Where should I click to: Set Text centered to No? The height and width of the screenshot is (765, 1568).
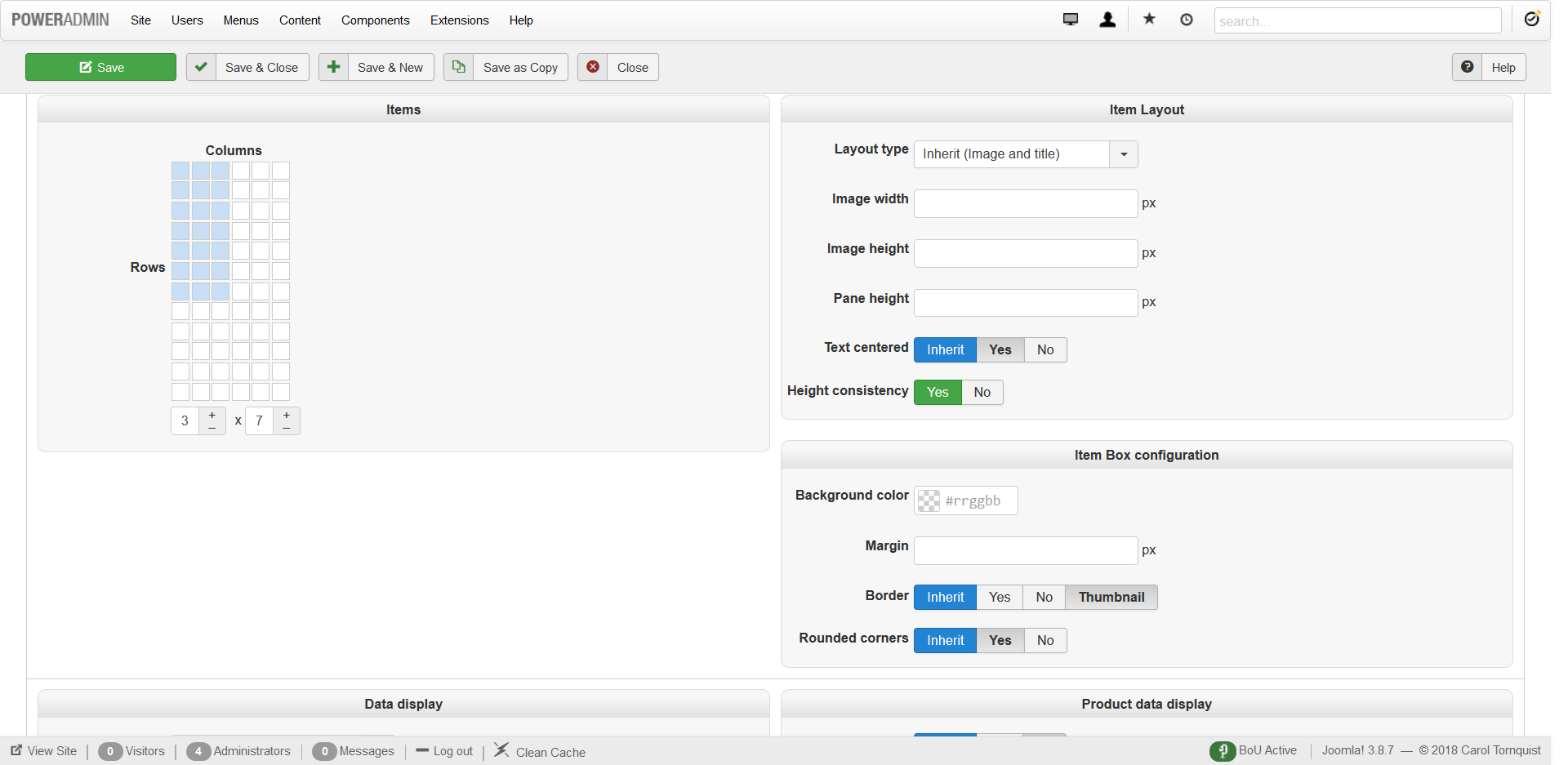pos(1045,349)
